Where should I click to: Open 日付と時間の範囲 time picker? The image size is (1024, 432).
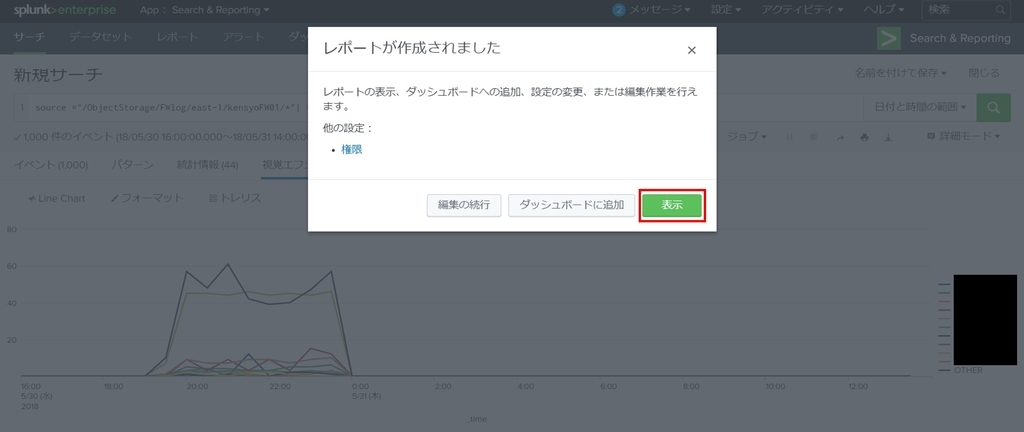920,107
